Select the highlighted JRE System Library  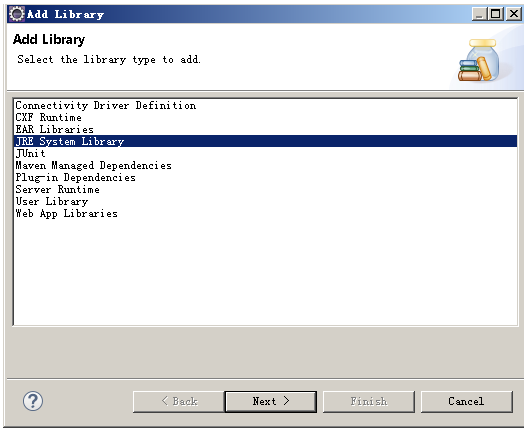coord(266,141)
